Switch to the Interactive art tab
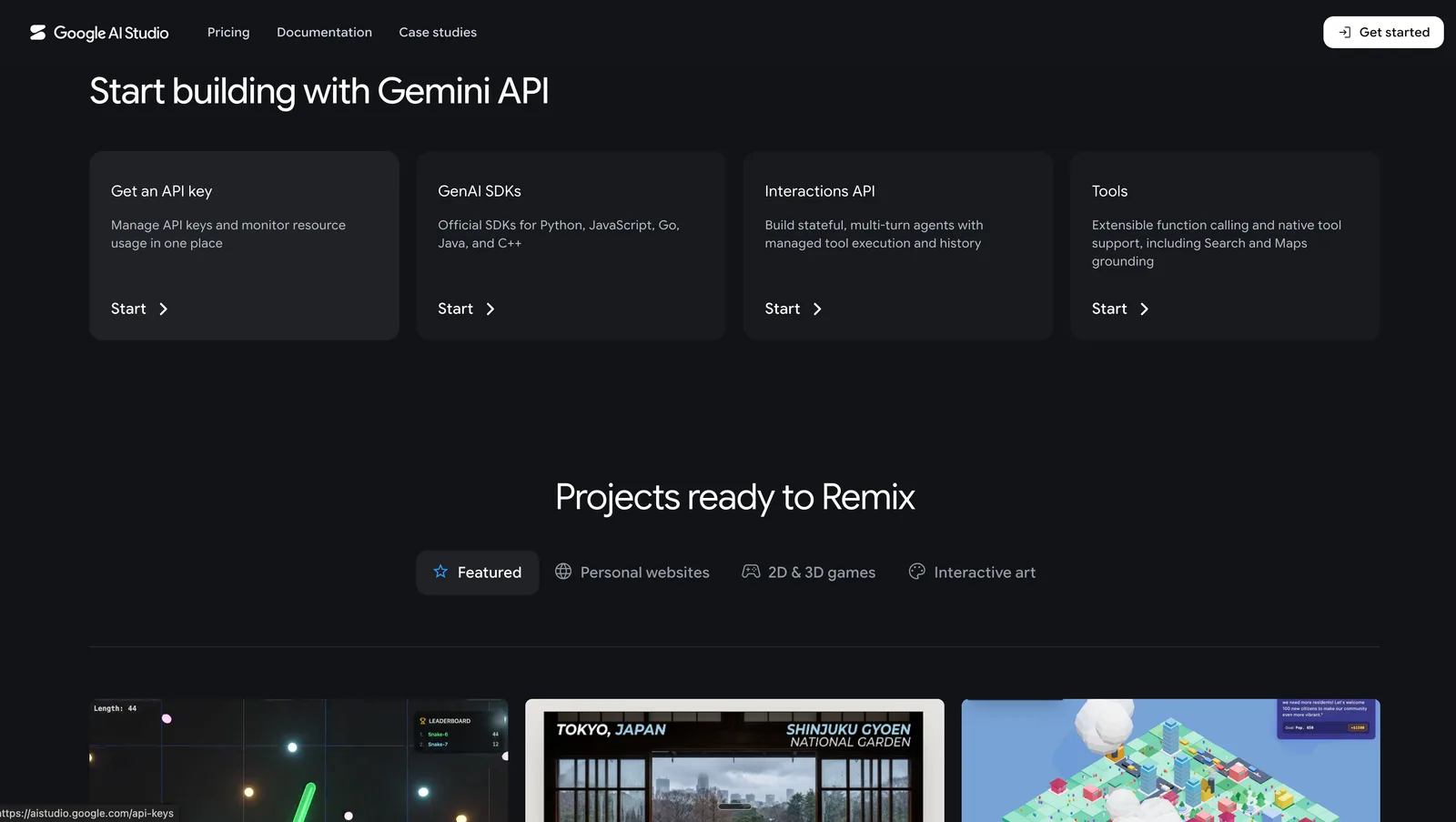 (x=972, y=573)
